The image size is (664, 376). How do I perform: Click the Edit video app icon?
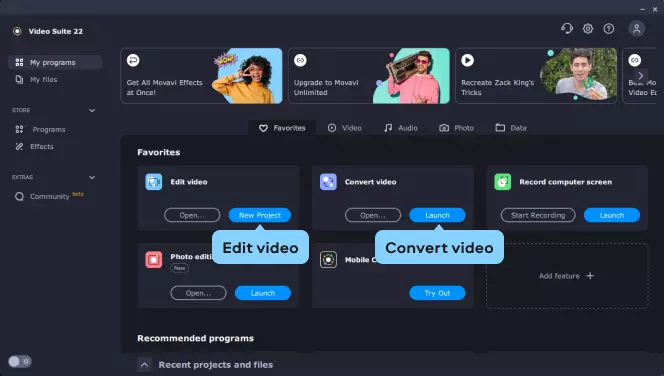tap(154, 182)
